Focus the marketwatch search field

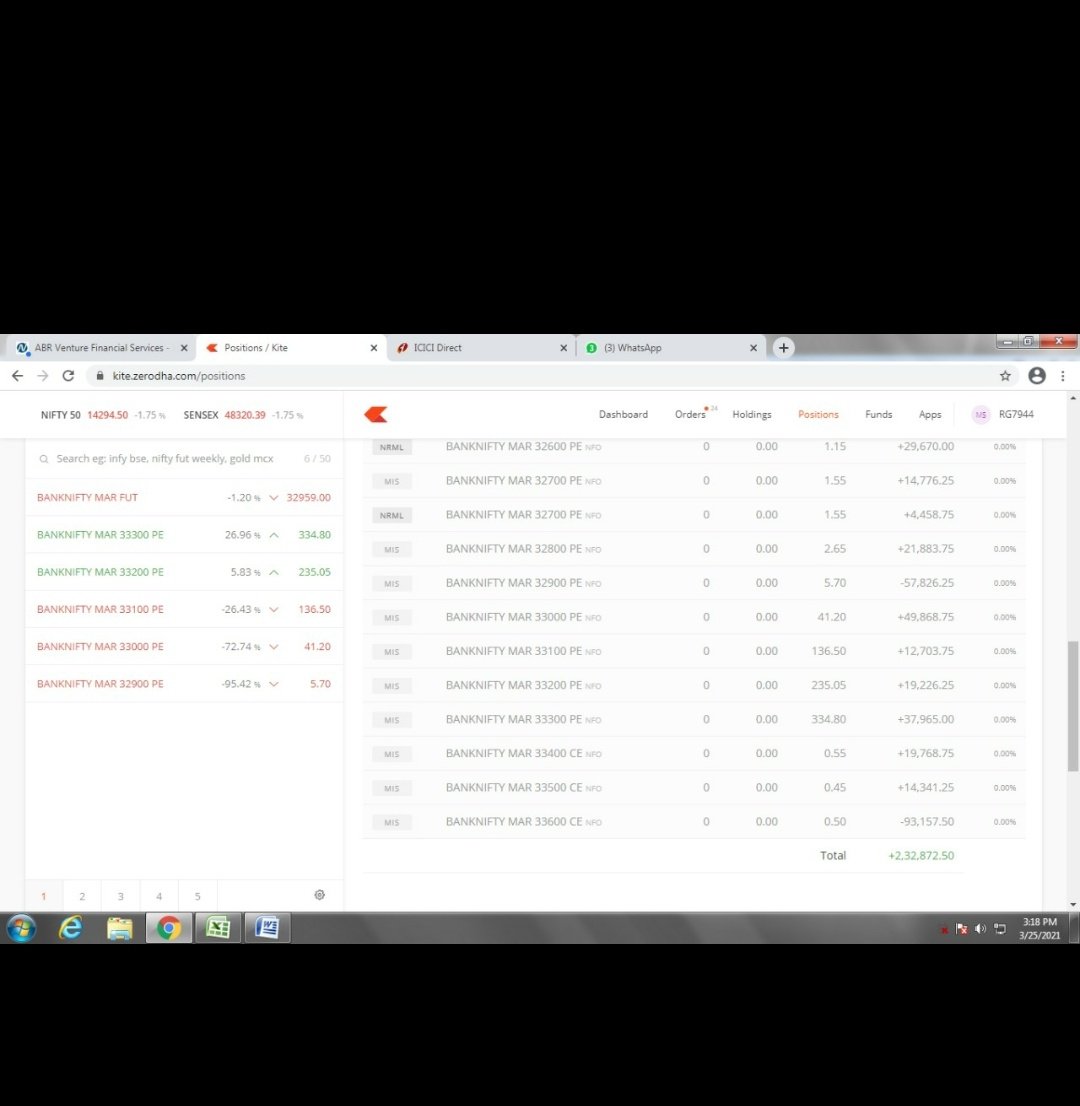pos(165,459)
